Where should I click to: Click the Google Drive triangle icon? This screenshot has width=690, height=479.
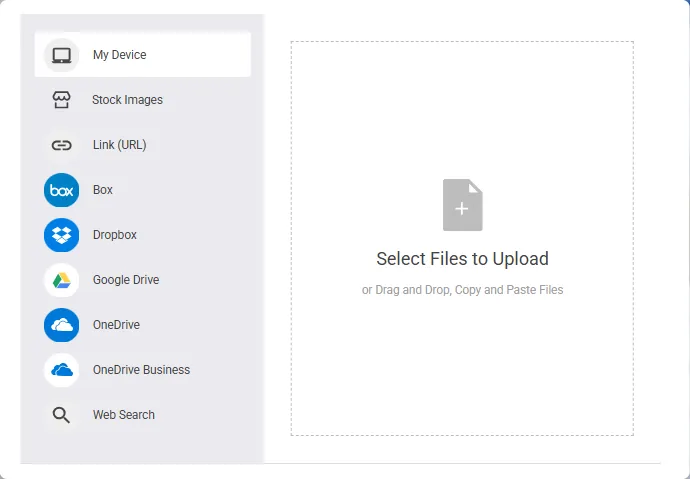pos(61,280)
